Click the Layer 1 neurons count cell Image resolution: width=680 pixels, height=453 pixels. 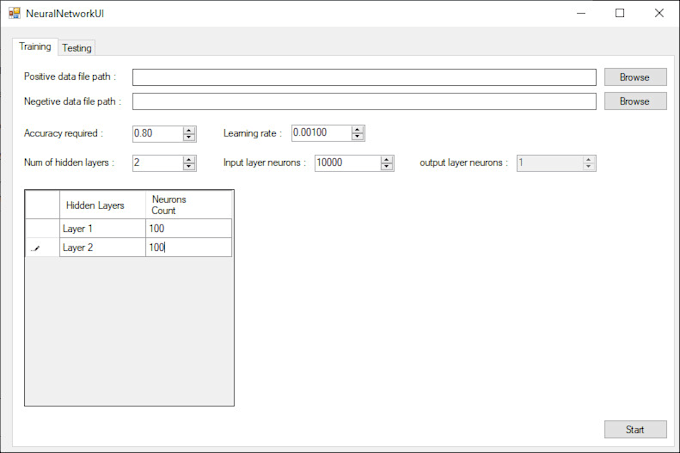click(188, 228)
